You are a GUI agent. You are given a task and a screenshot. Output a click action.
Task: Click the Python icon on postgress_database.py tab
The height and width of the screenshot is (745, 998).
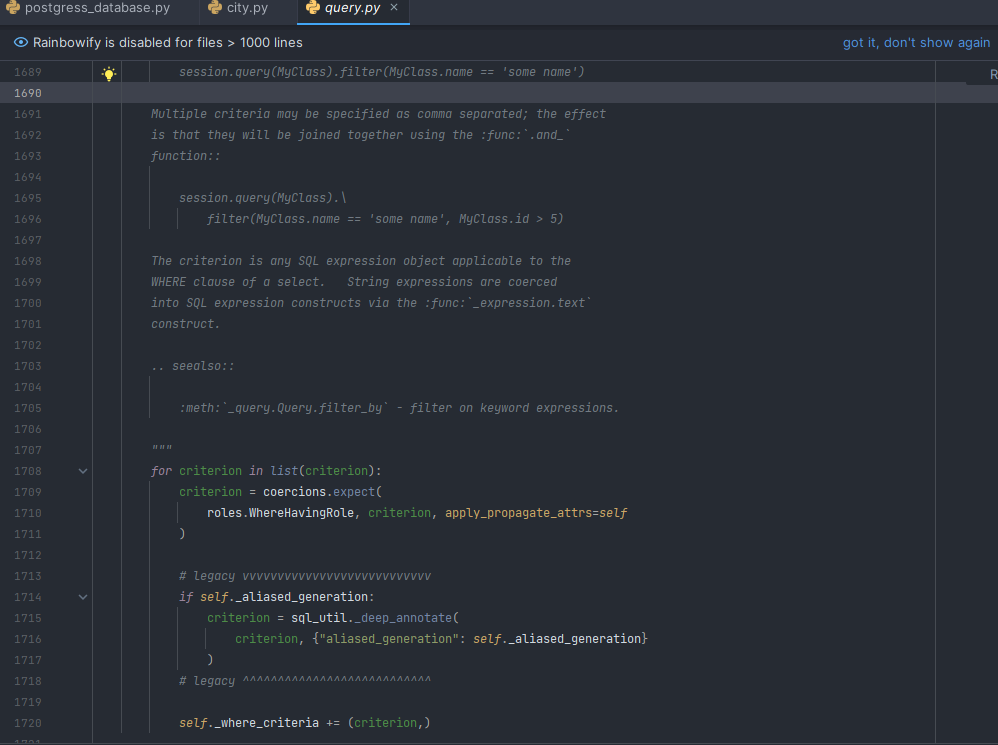tap(14, 7)
